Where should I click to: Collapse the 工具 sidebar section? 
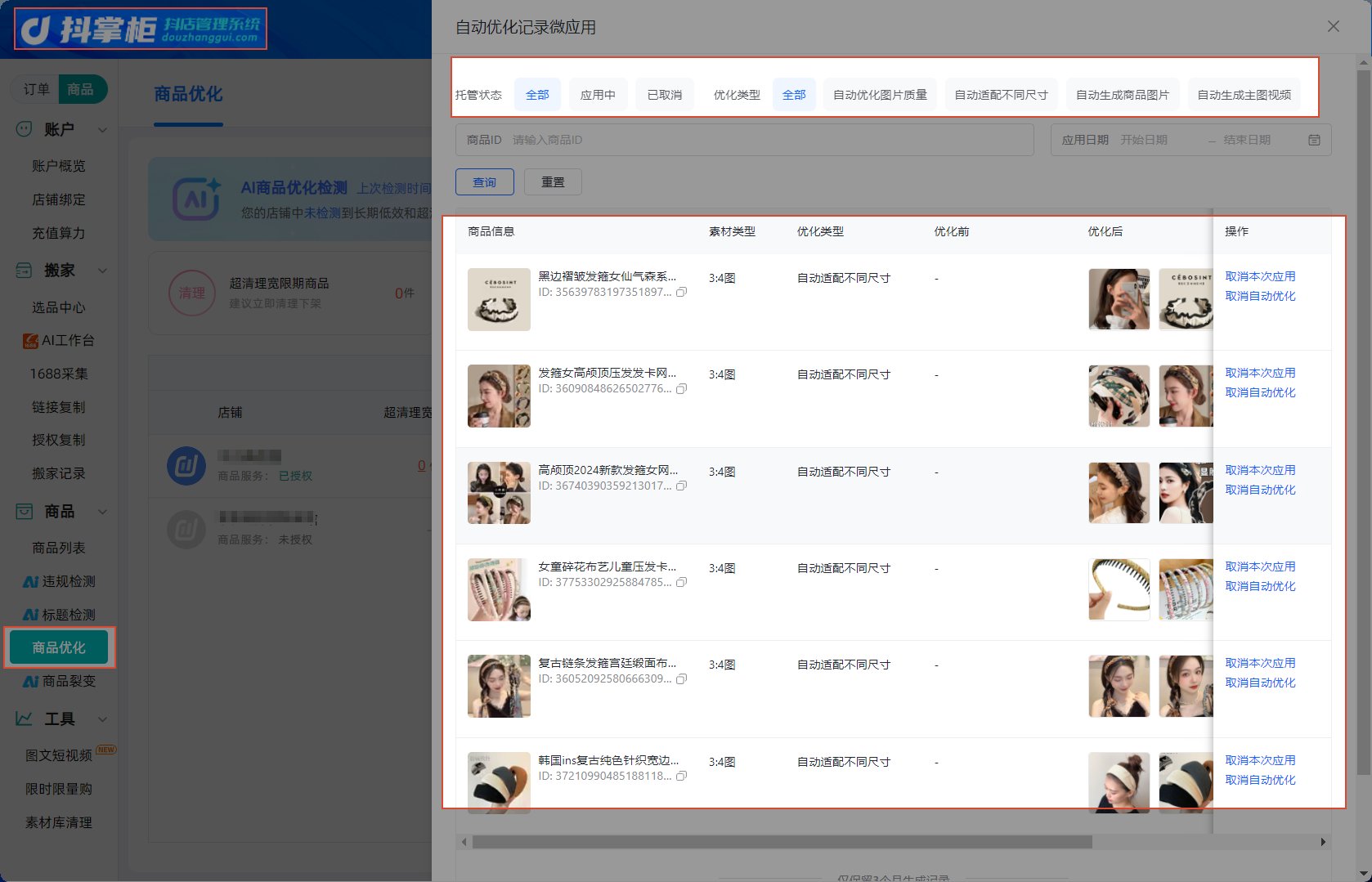coord(102,719)
